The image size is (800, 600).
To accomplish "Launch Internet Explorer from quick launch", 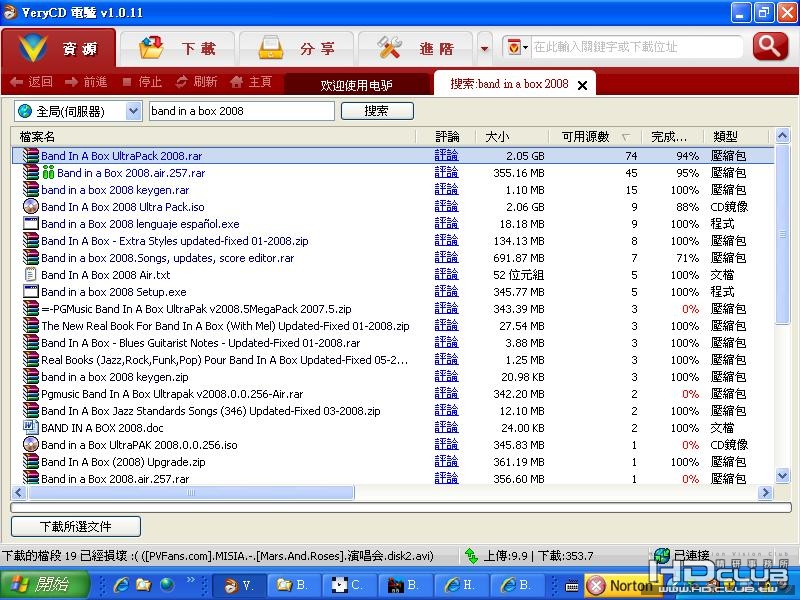I will coord(121,585).
